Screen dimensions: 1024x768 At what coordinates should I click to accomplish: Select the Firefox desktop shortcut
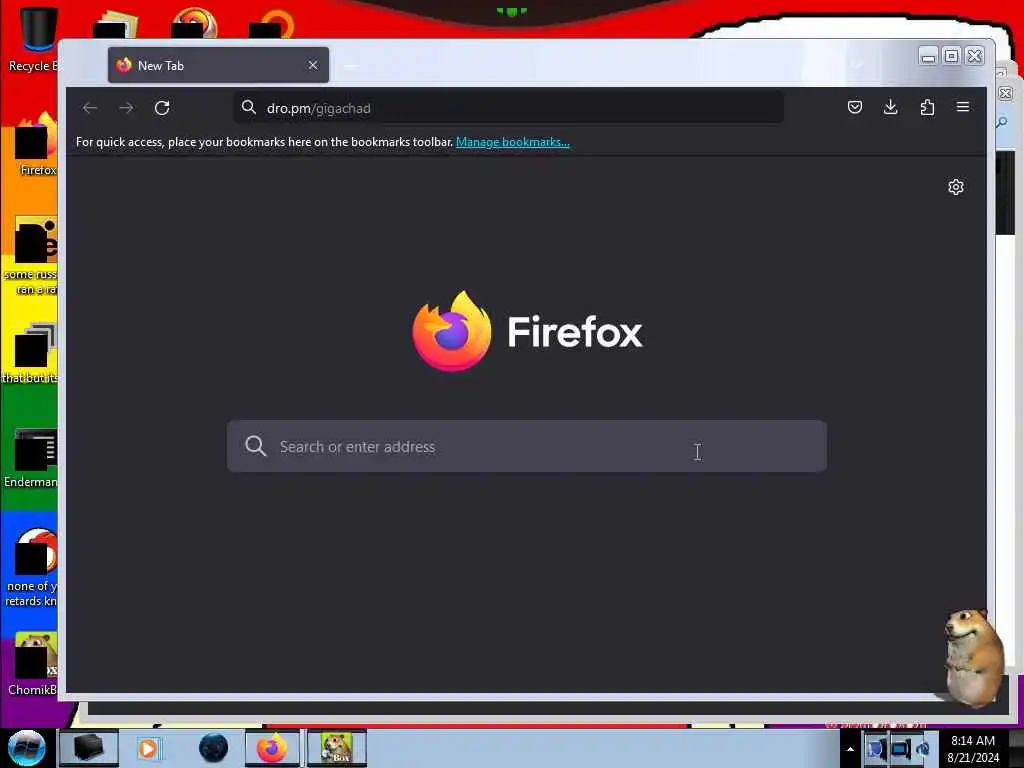coord(36,145)
